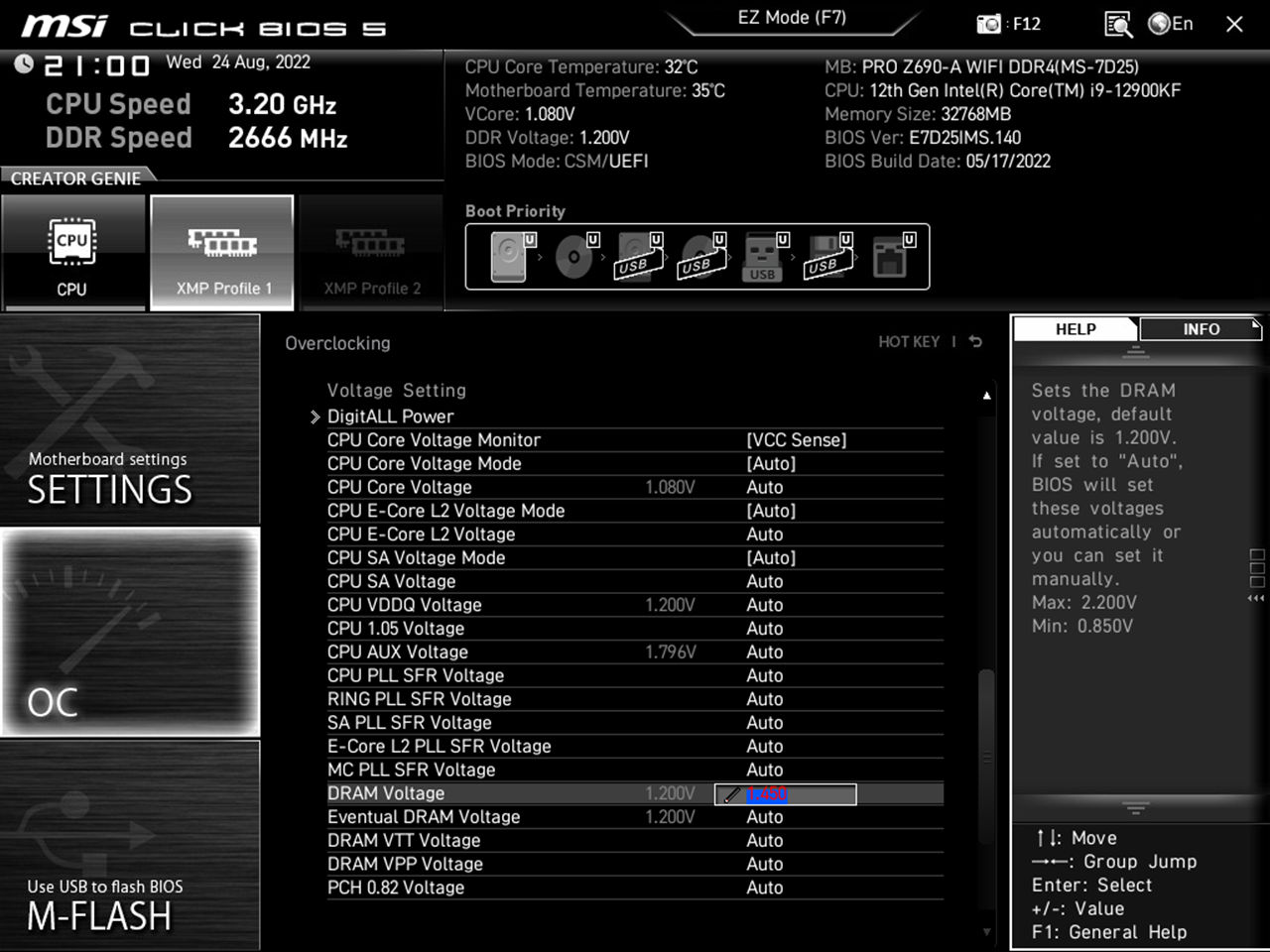The height and width of the screenshot is (952, 1270).
Task: Click the CPU icon under Creator Genie
Action: click(73, 253)
